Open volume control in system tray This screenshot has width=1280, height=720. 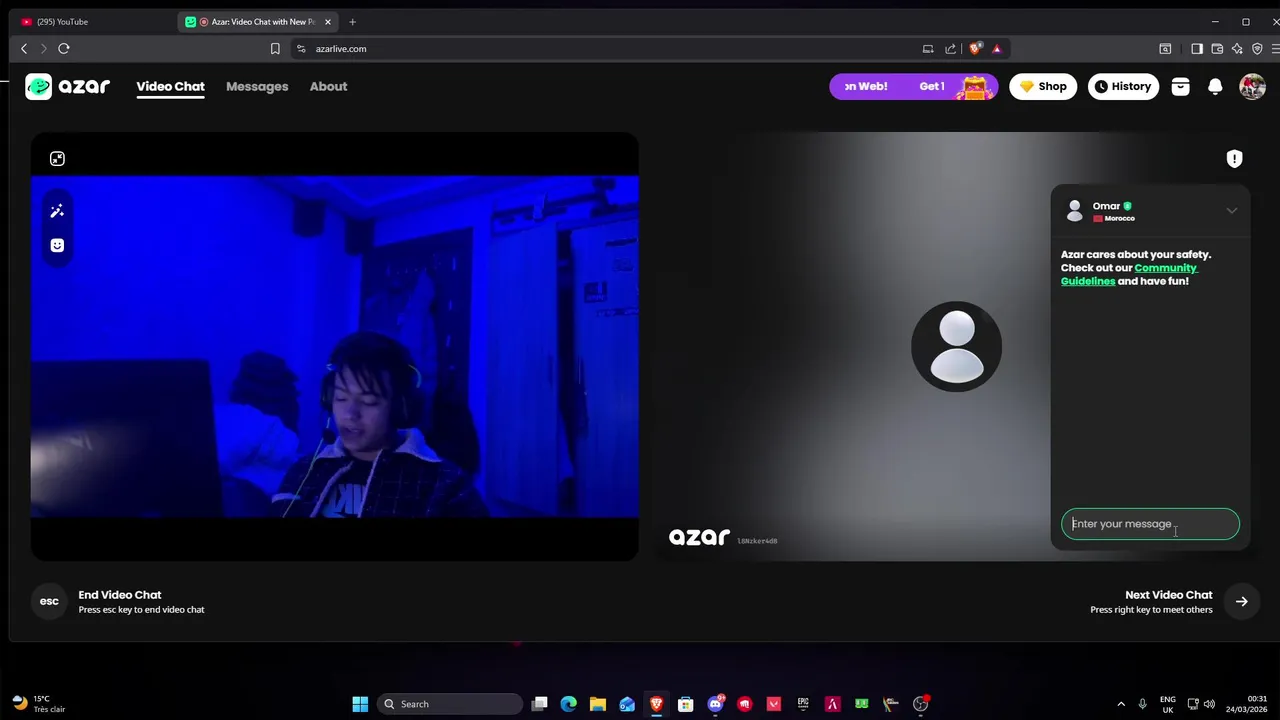click(1210, 704)
